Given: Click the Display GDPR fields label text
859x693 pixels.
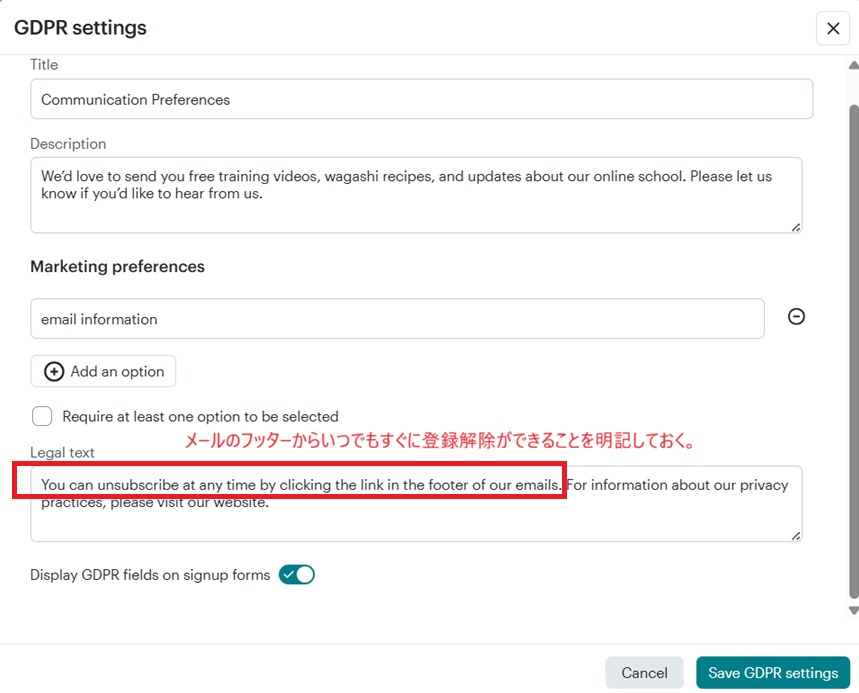Looking at the screenshot, I should (150, 575).
